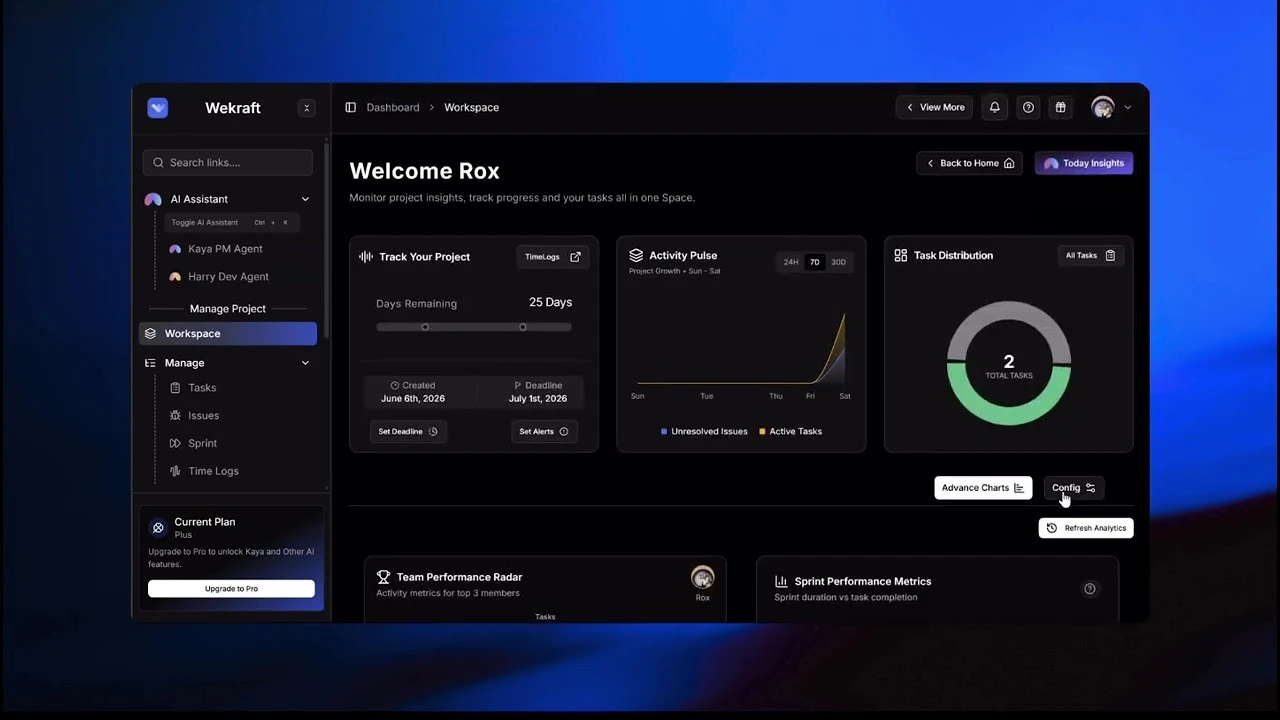Open Advance Charts
The image size is (1280, 720).
tap(983, 488)
